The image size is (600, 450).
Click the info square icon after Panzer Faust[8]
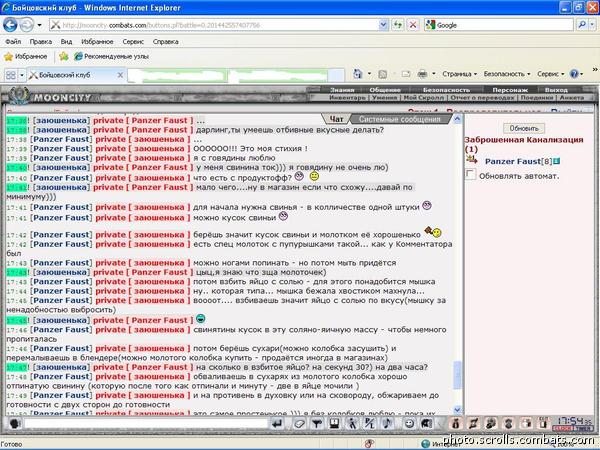557,161
